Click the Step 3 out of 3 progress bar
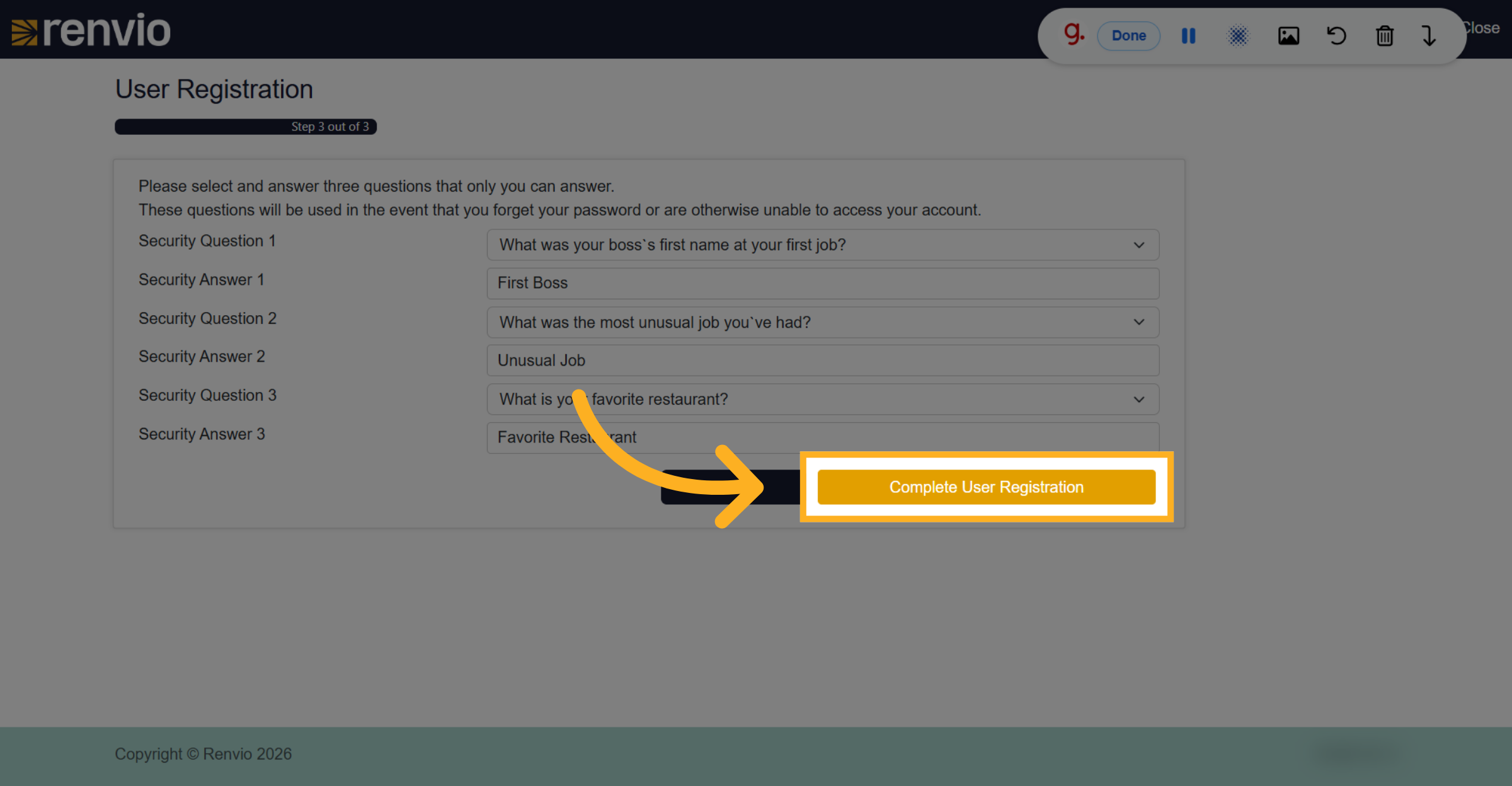1512x786 pixels. click(246, 127)
